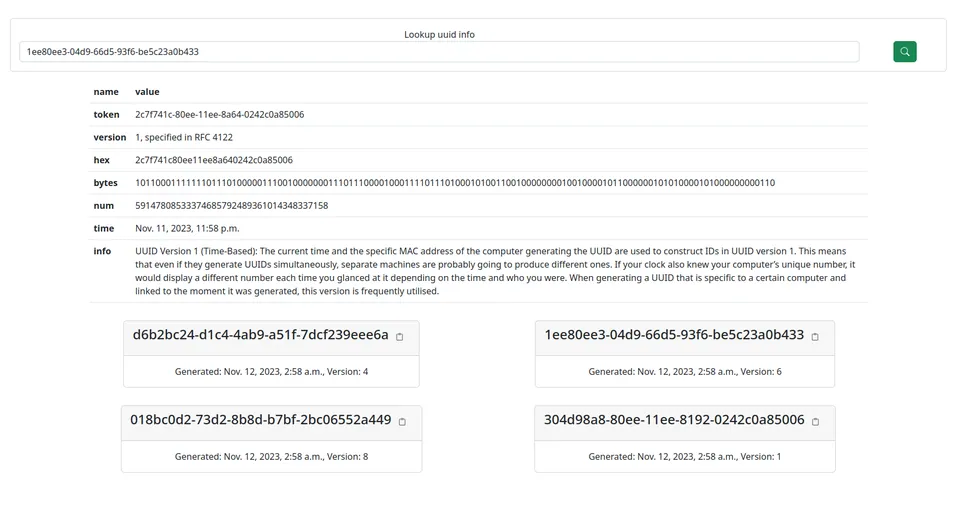Viewport: 960px width, 512px height.
Task: Copy the 018bc0d2 version 8 UUID
Action: pos(402,422)
